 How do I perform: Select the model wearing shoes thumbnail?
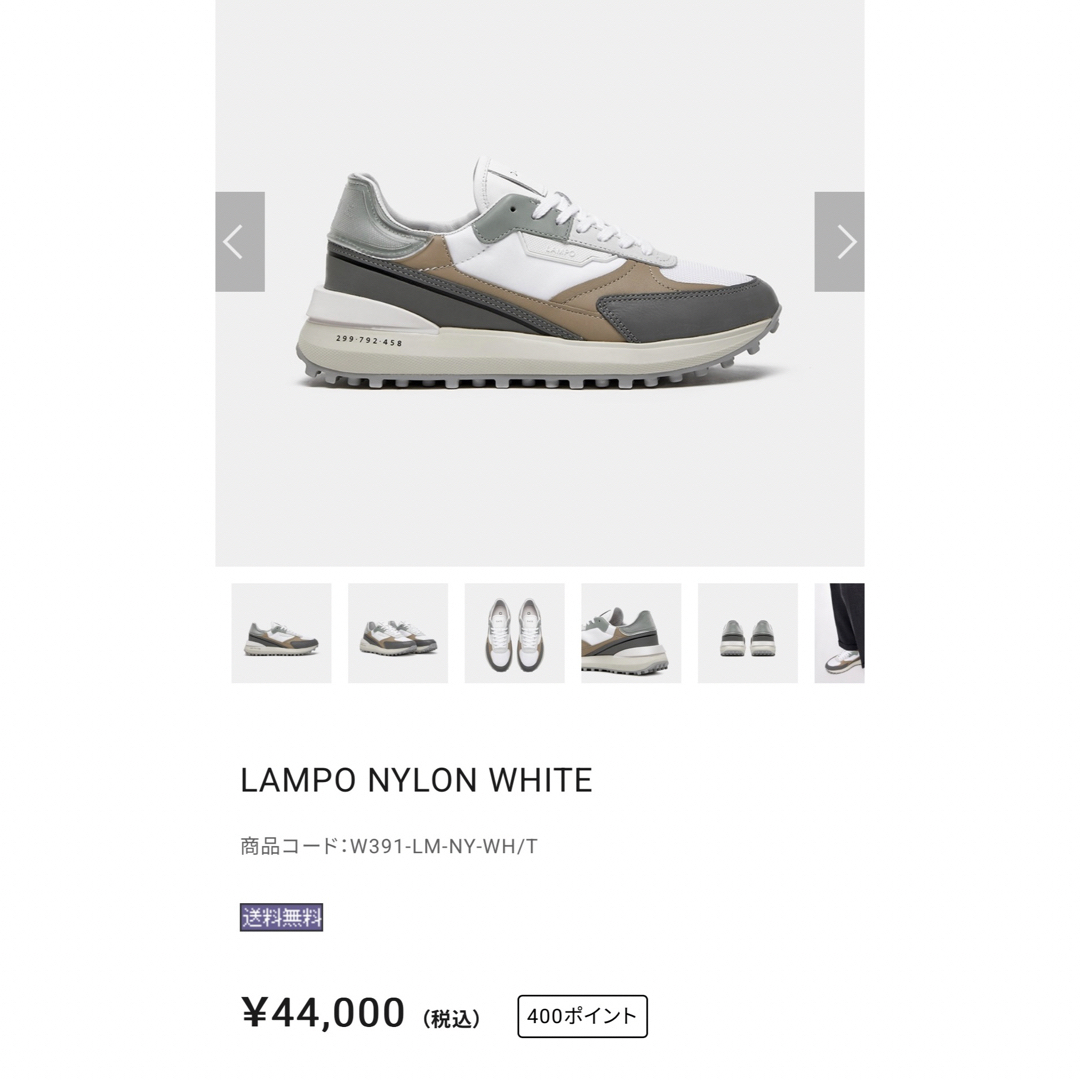pyautogui.click(x=839, y=633)
